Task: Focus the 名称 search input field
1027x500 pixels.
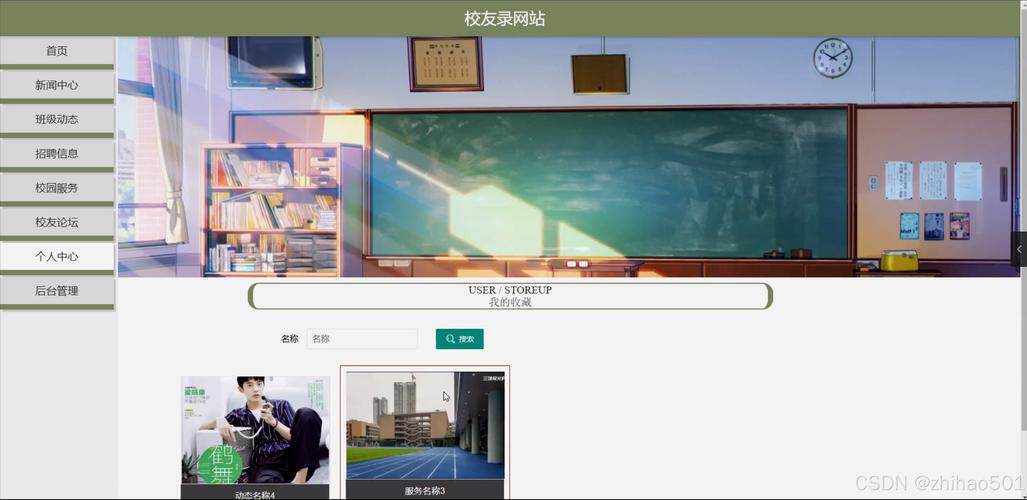Action: click(x=362, y=339)
